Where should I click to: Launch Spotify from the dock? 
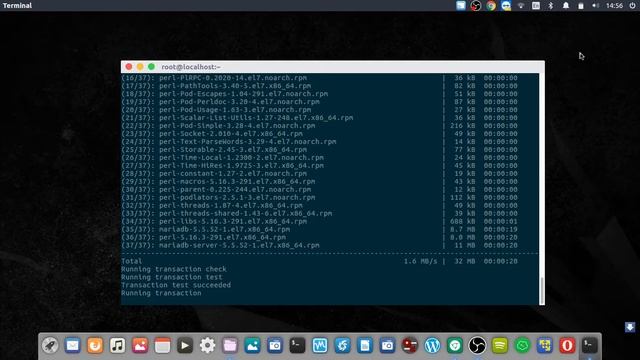tap(500, 346)
